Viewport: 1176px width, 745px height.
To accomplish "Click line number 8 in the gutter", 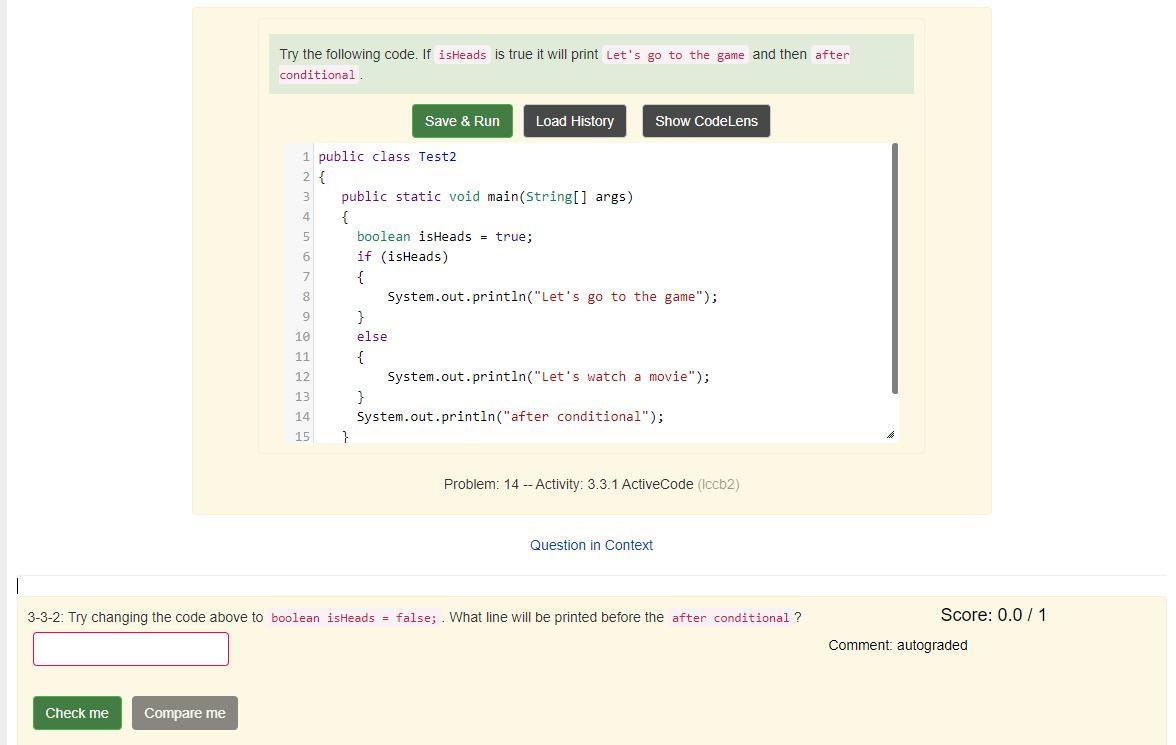I will [x=305, y=296].
